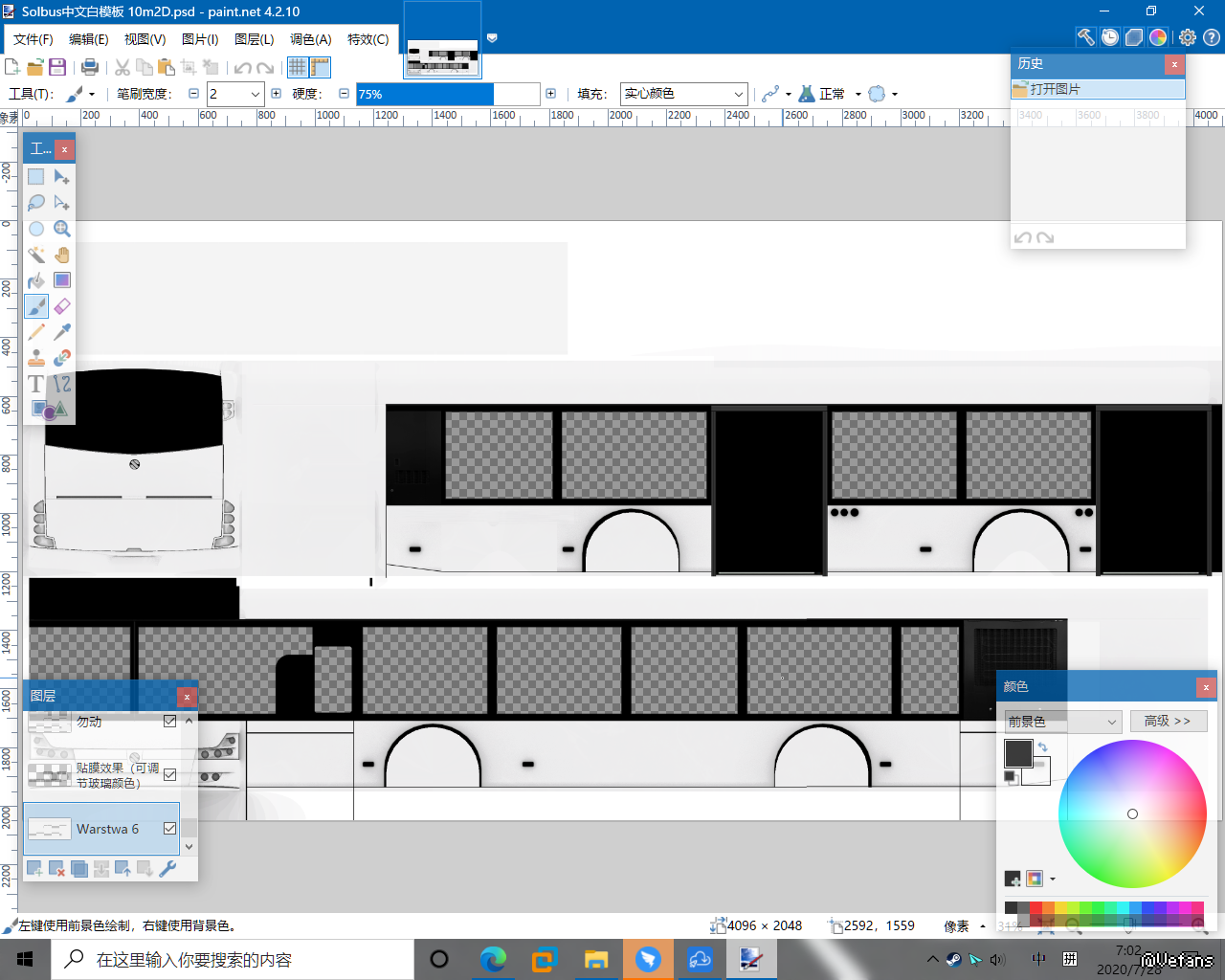Click the primary foreground color swatch
The width and height of the screenshot is (1225, 980).
point(1017,753)
